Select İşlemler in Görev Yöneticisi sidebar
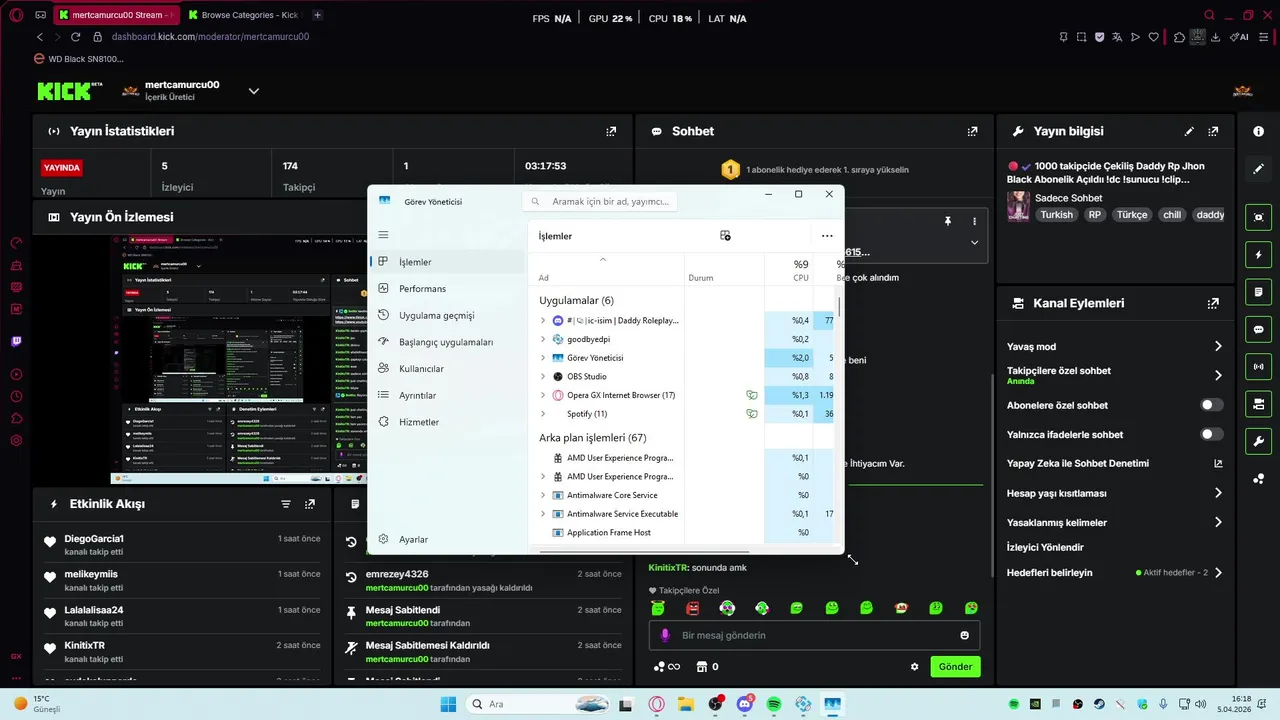 tap(447, 262)
